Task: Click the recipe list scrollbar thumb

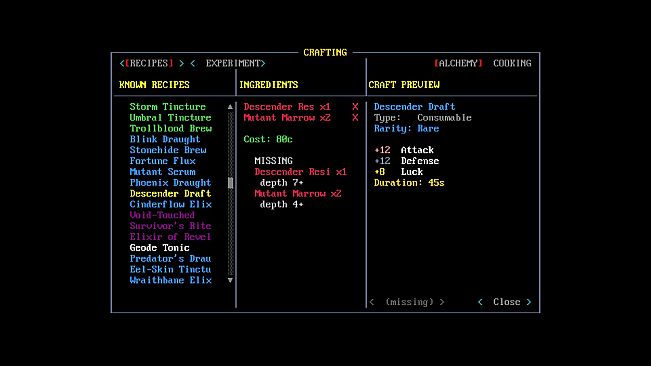Action: [230, 183]
